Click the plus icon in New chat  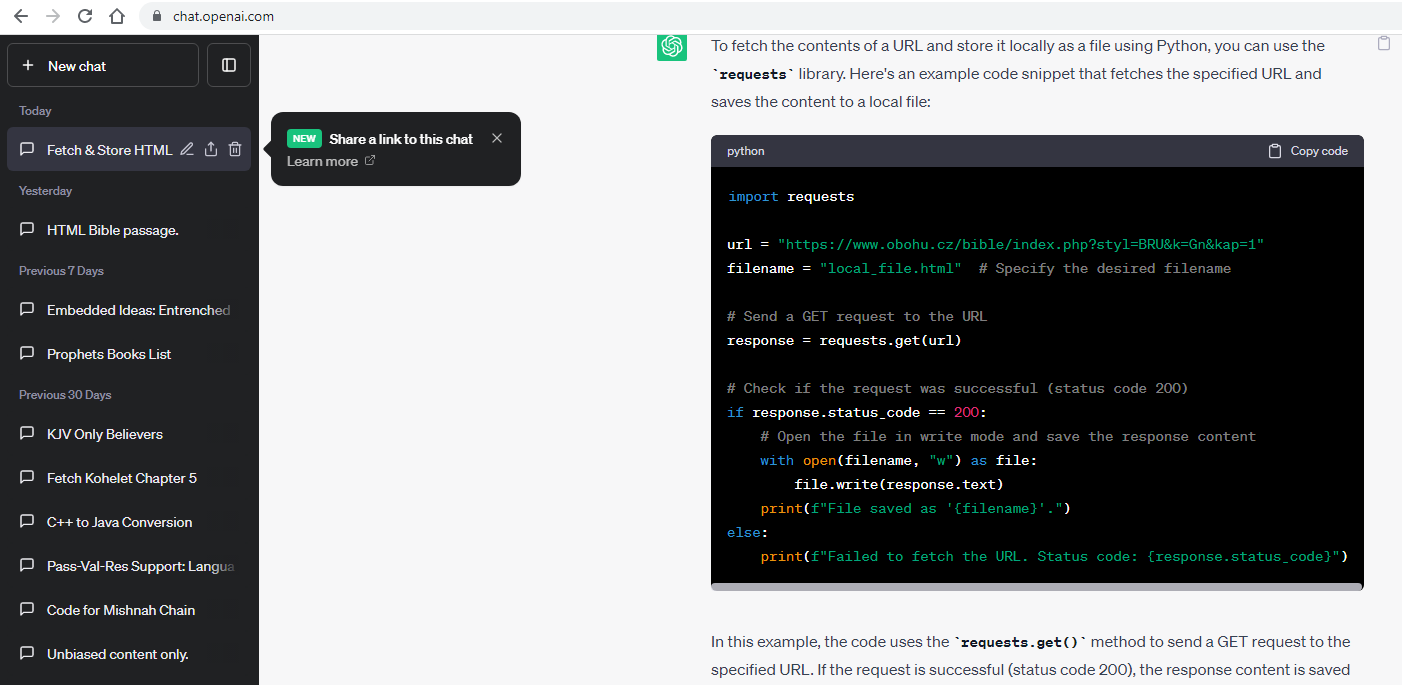coord(28,65)
